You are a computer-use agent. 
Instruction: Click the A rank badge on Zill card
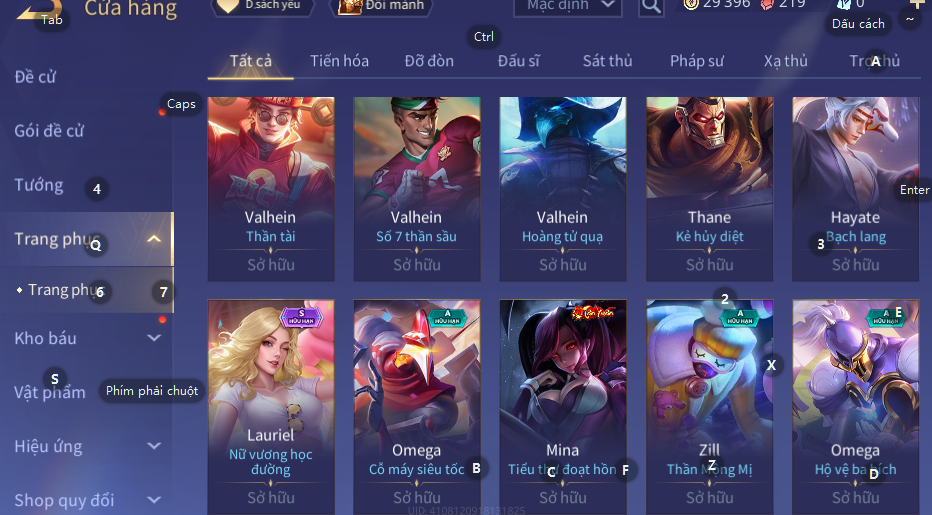pyautogui.click(x=740, y=316)
